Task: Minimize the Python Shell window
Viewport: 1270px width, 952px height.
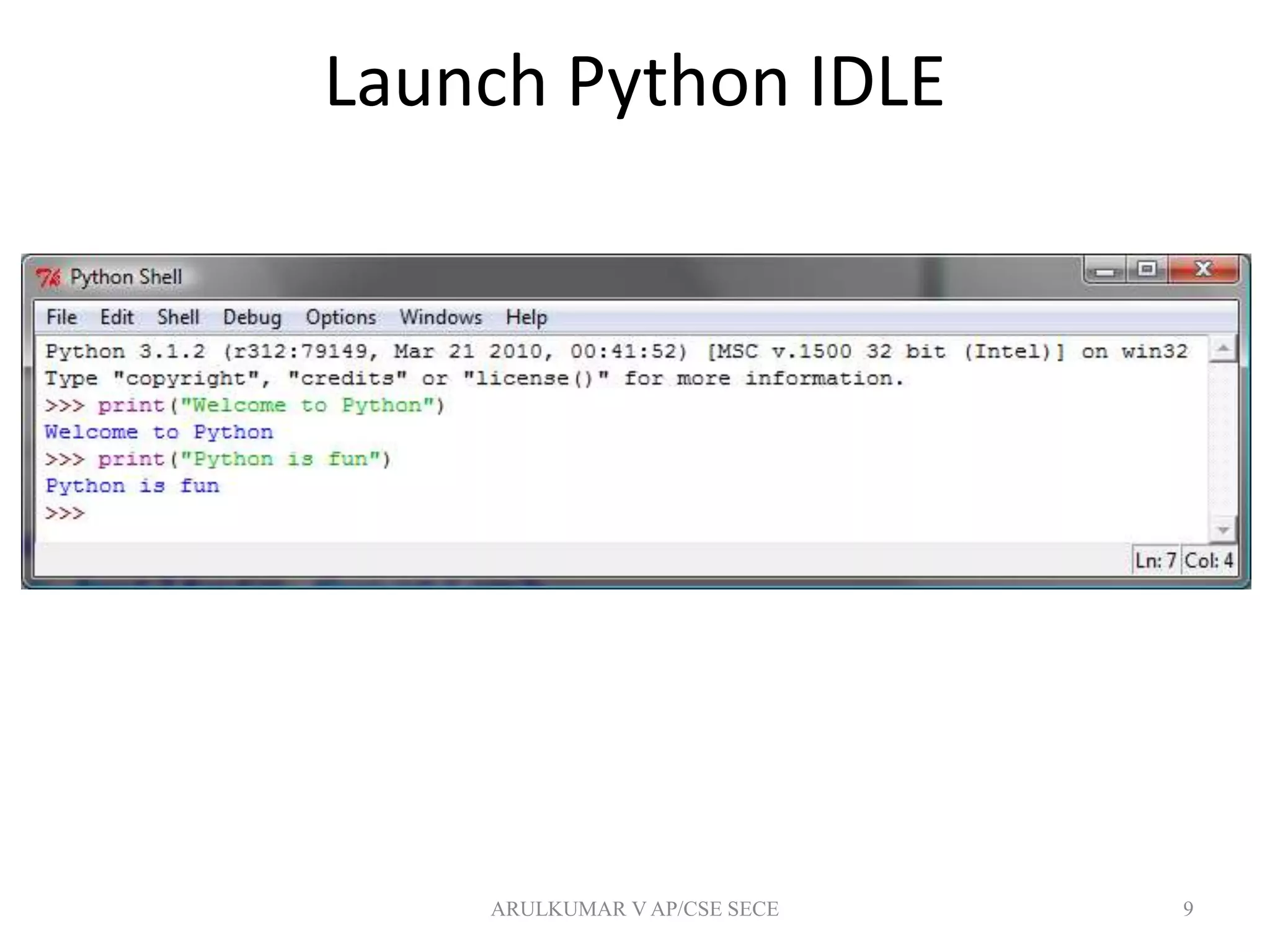Action: point(1106,270)
